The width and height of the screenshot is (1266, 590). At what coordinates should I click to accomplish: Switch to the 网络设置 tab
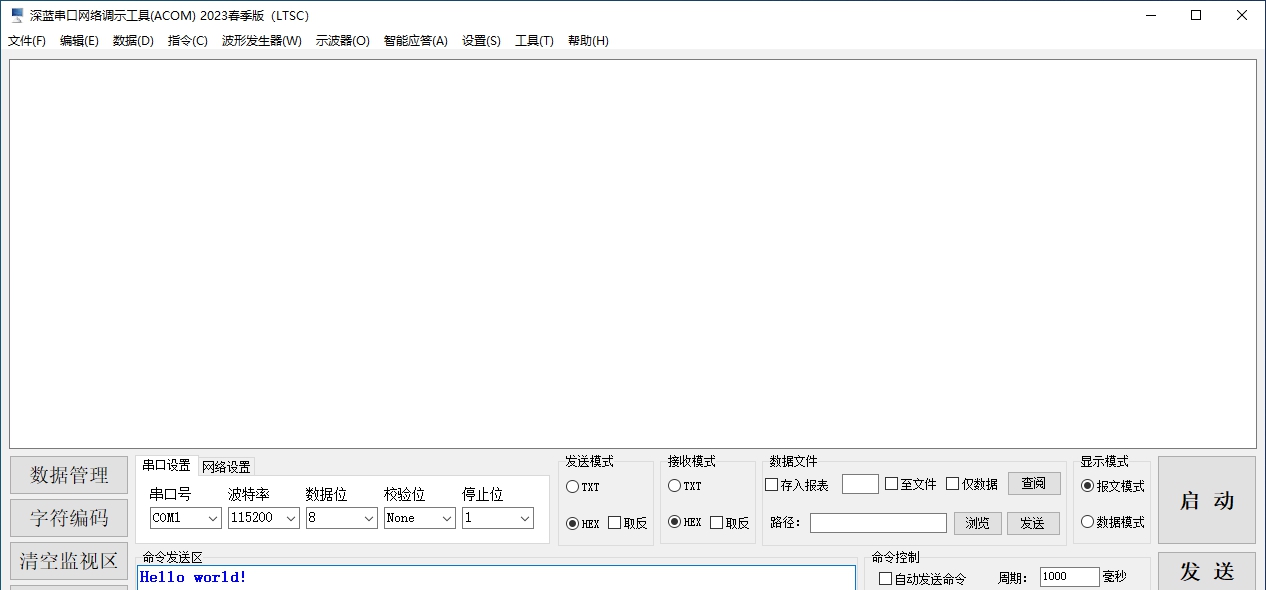pyautogui.click(x=227, y=466)
